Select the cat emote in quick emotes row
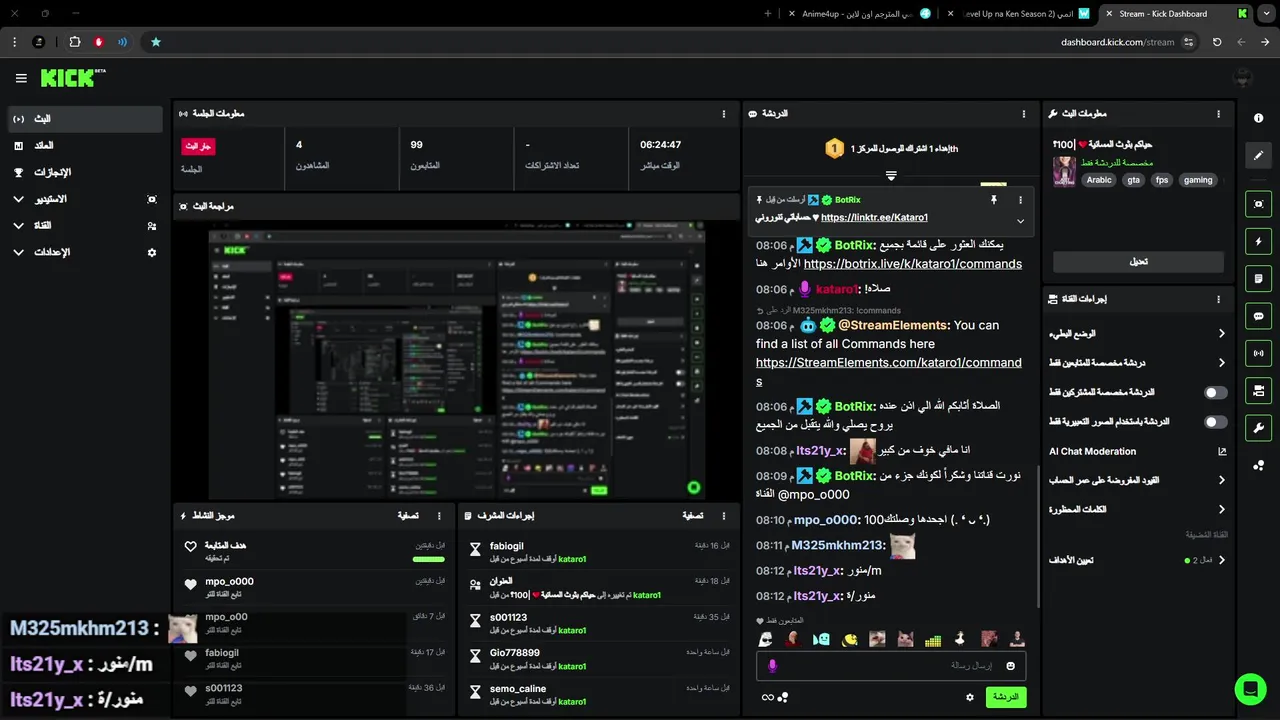This screenshot has height=720, width=1280. click(905, 639)
